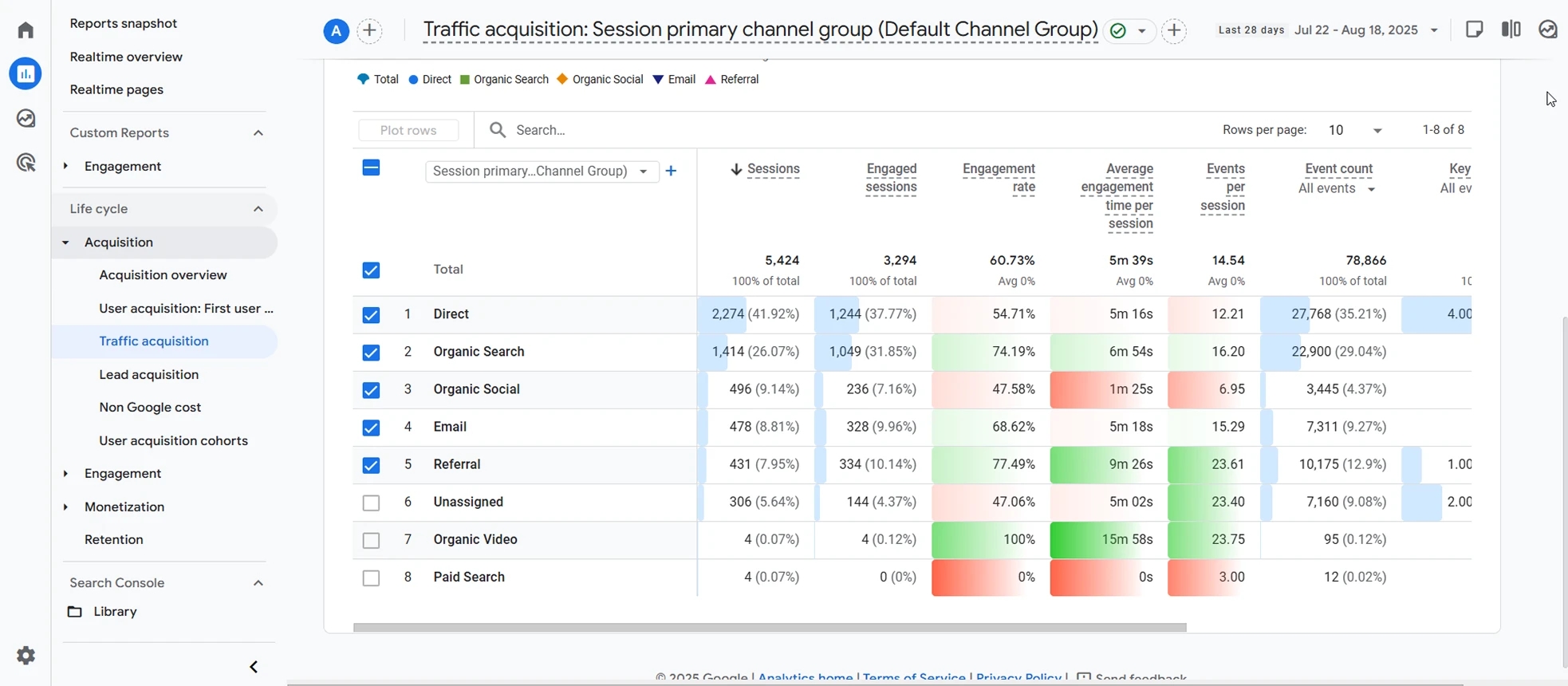Collapse the Custom Reports section
Screen dimensions: 1568x686
258,133
